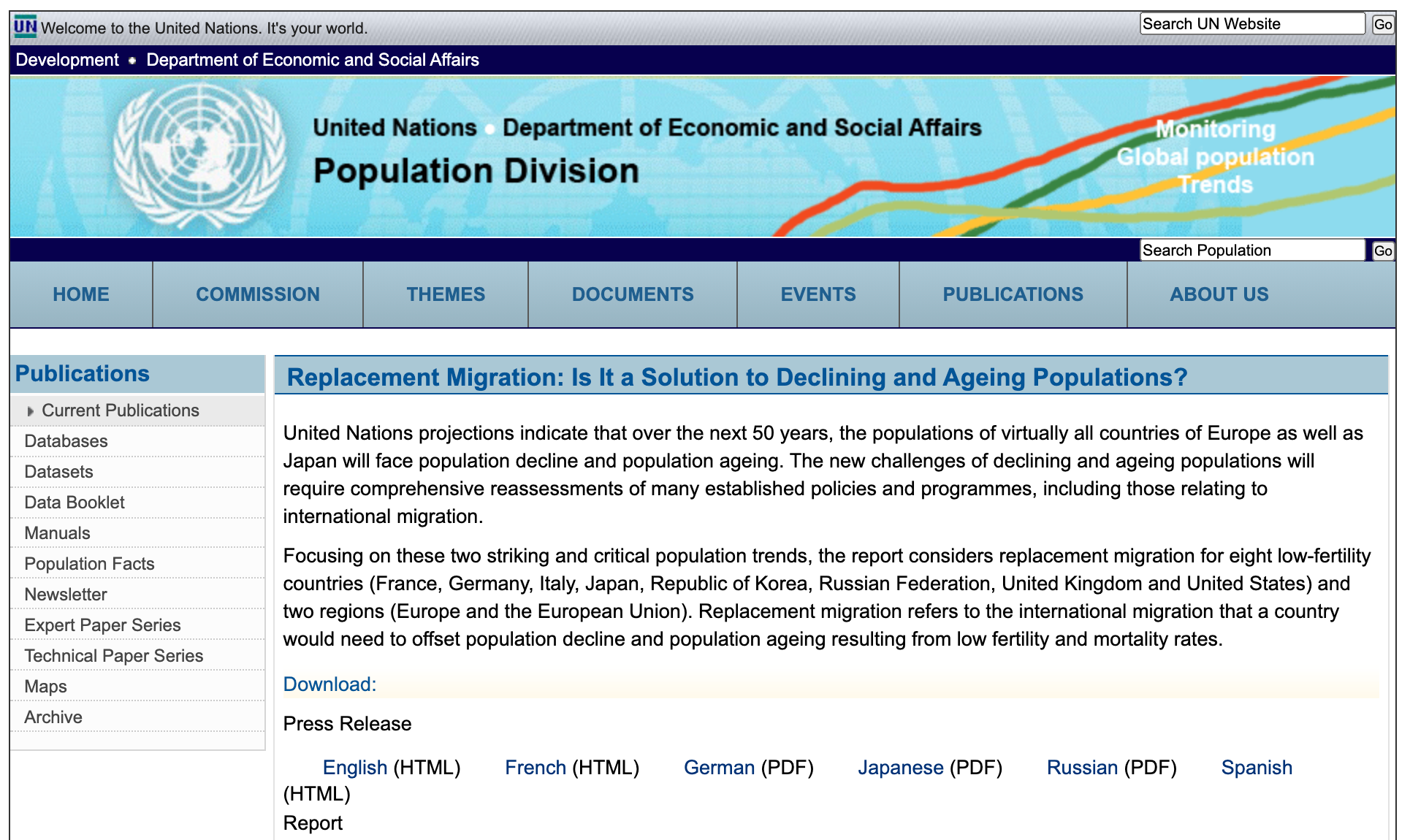Image resolution: width=1410 pixels, height=840 pixels.
Task: Open the English press release link
Action: (x=354, y=768)
